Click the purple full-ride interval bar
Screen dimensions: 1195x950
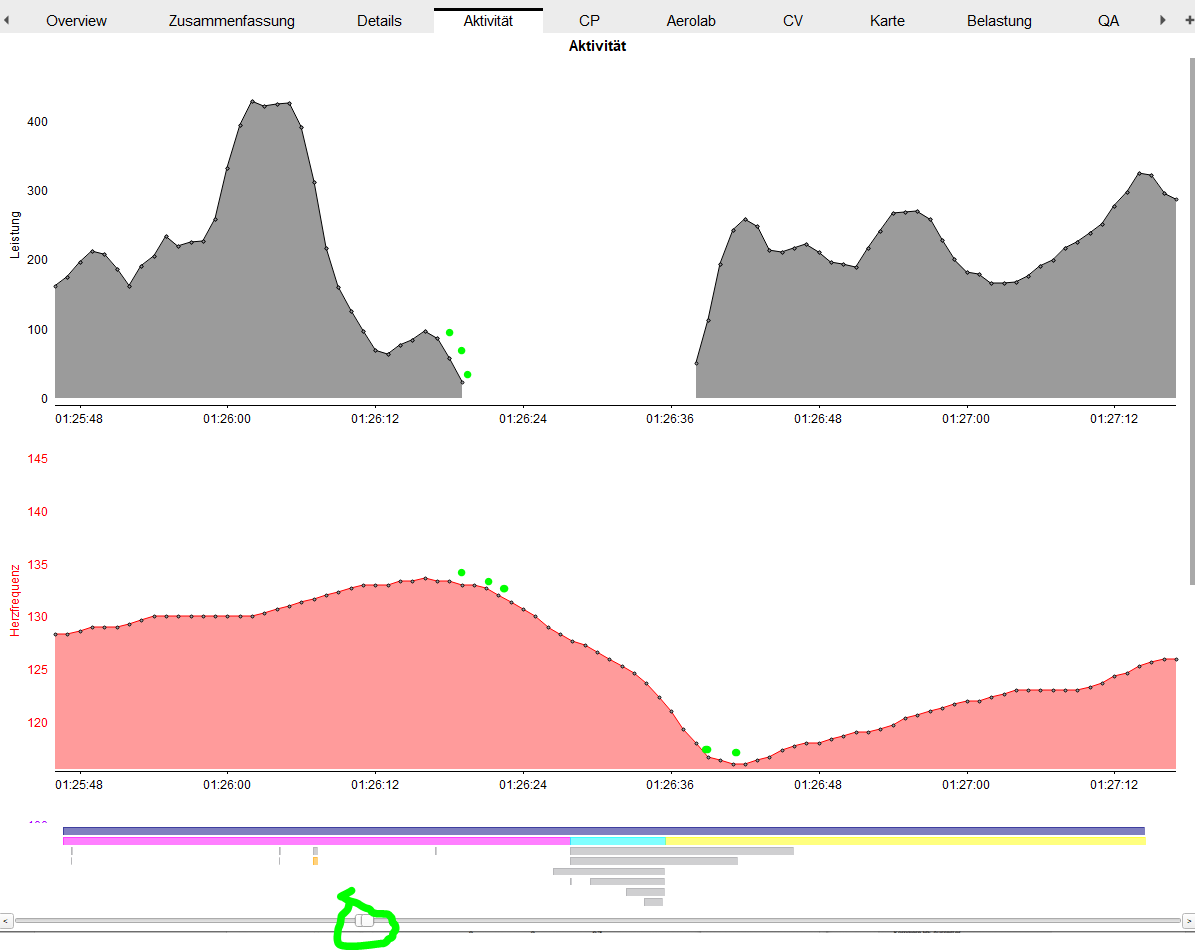coord(603,831)
